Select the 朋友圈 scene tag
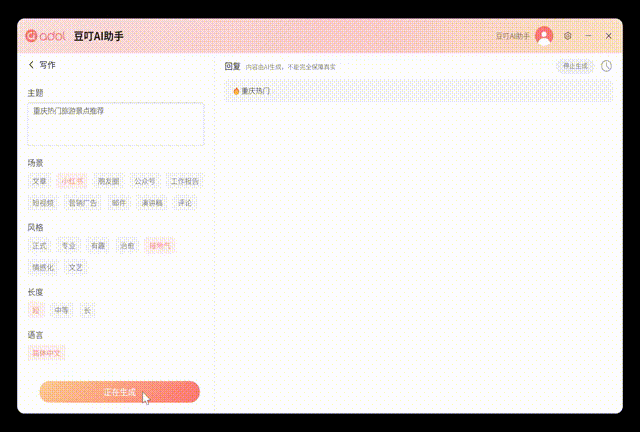This screenshot has height=432, width=640. 108,181
